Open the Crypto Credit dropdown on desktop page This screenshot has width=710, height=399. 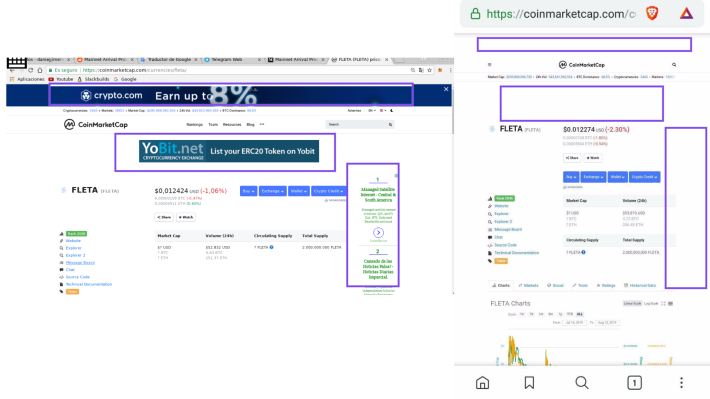pyautogui.click(x=328, y=191)
